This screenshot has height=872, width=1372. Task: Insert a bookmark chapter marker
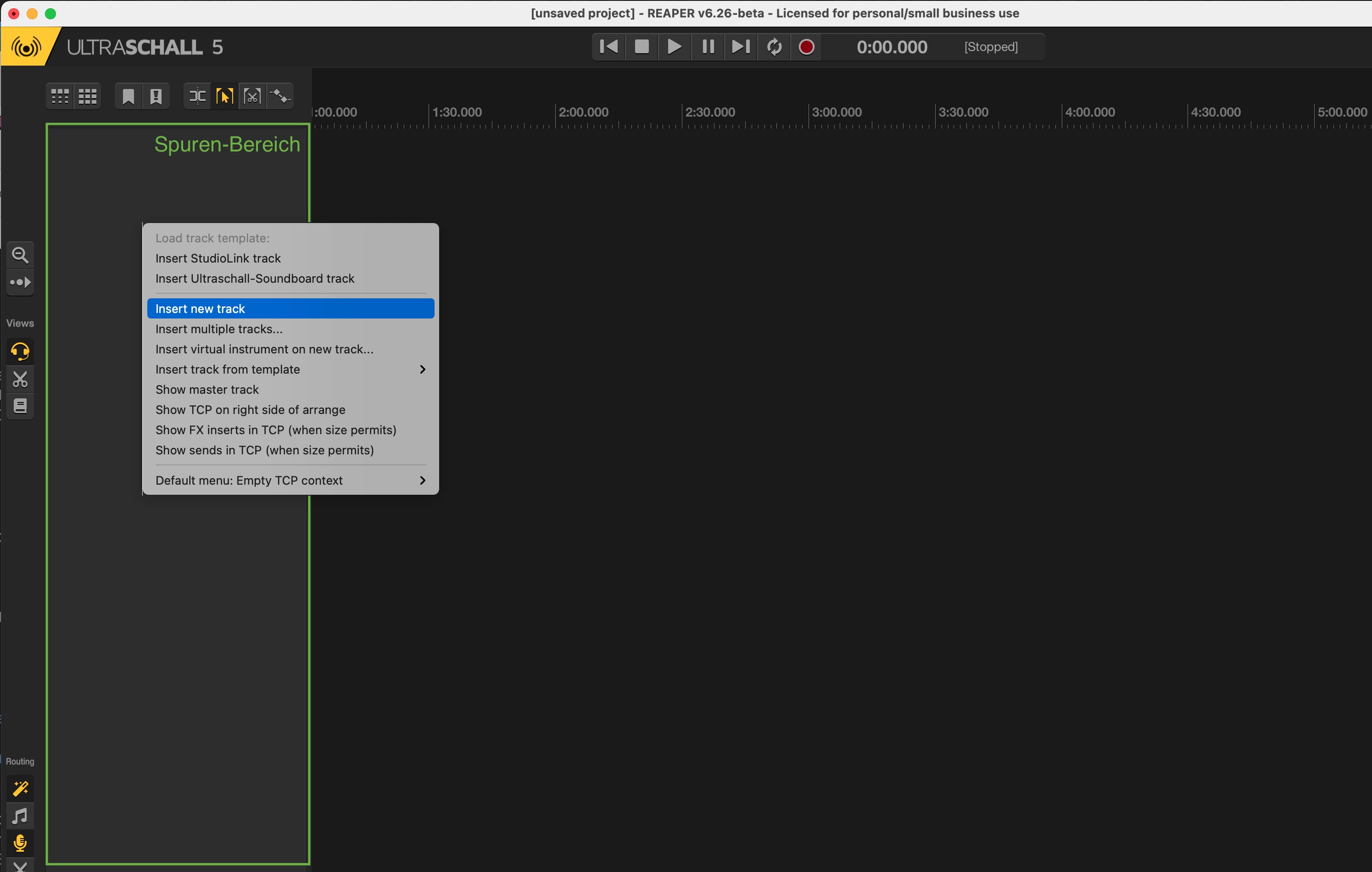click(128, 96)
